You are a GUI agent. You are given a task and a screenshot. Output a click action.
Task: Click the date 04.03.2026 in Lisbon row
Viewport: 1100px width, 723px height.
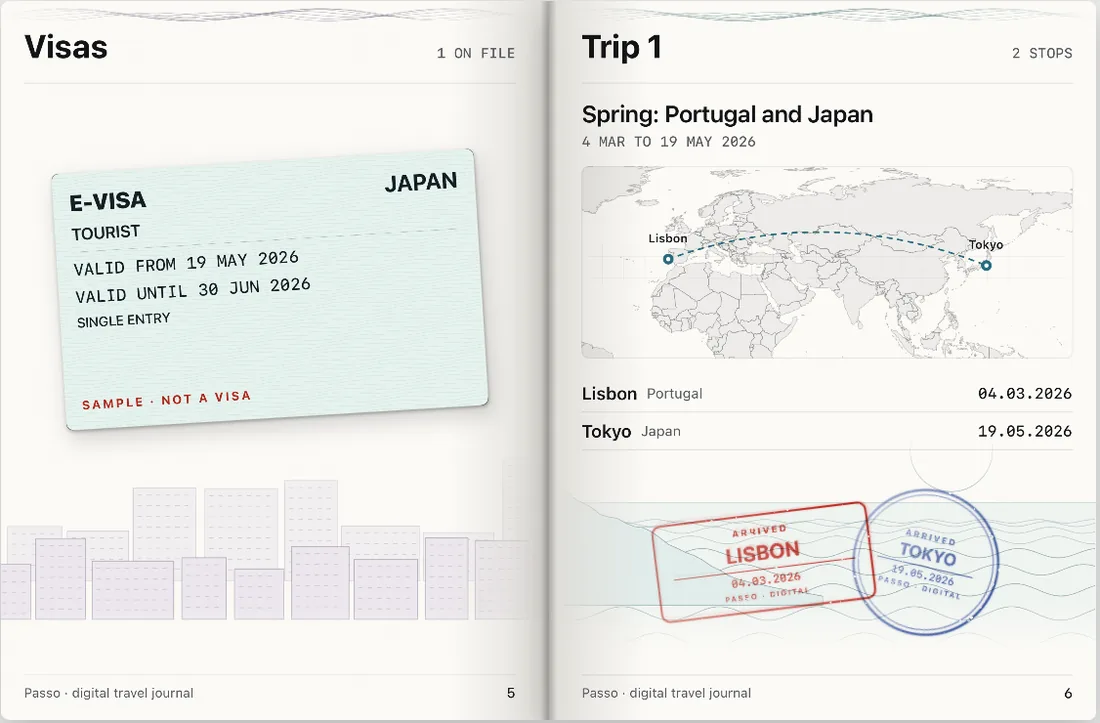tap(1025, 393)
